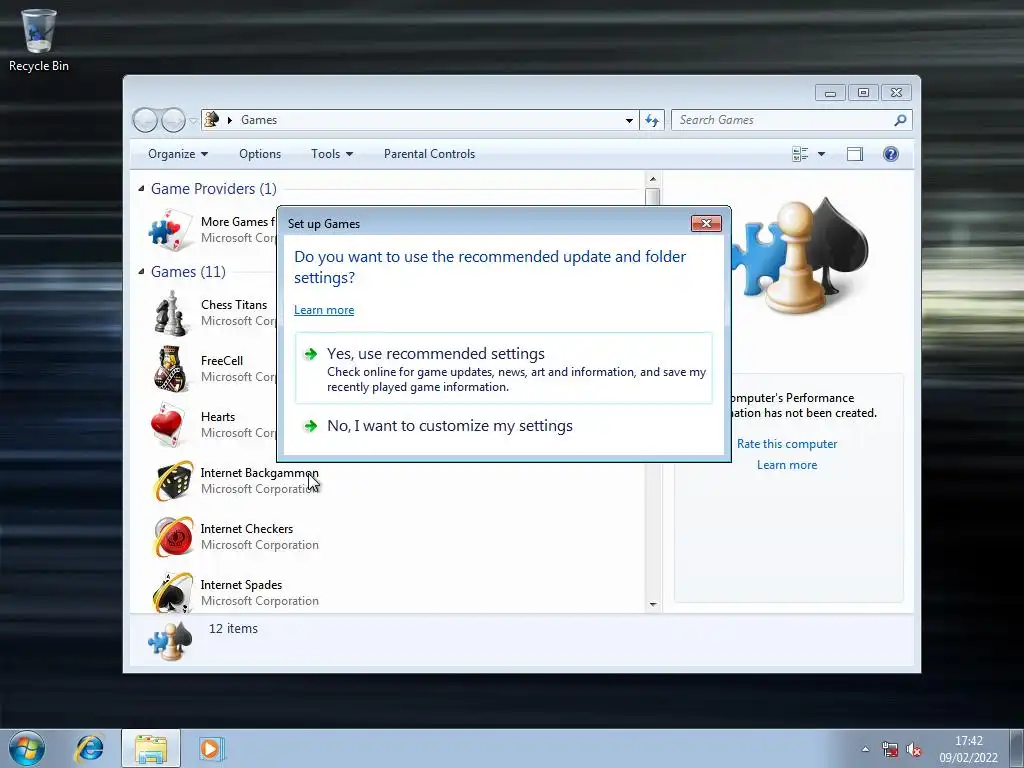Screen dimensions: 1024x768
Task: Click green arrow beside No customize settings
Action: tap(311, 426)
